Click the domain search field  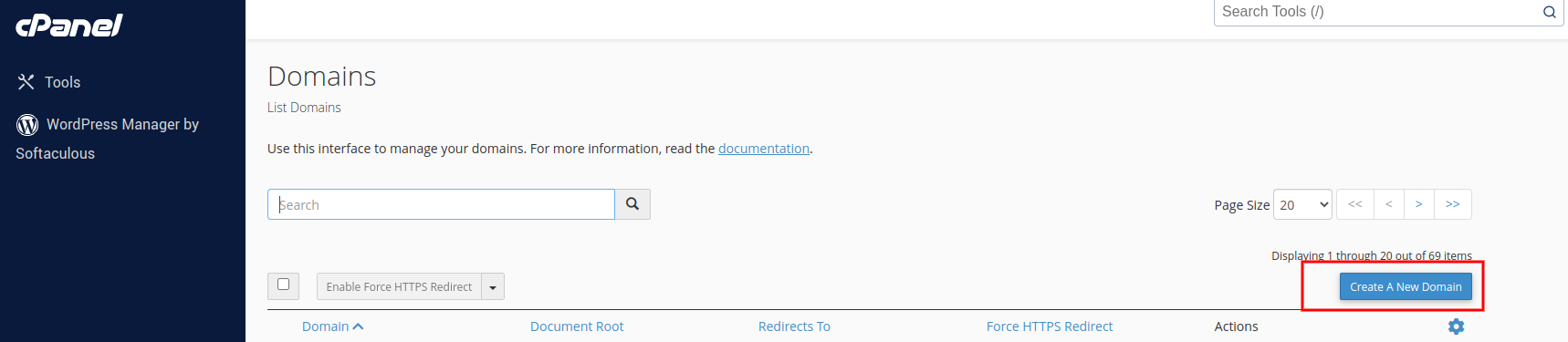pyautogui.click(x=441, y=204)
